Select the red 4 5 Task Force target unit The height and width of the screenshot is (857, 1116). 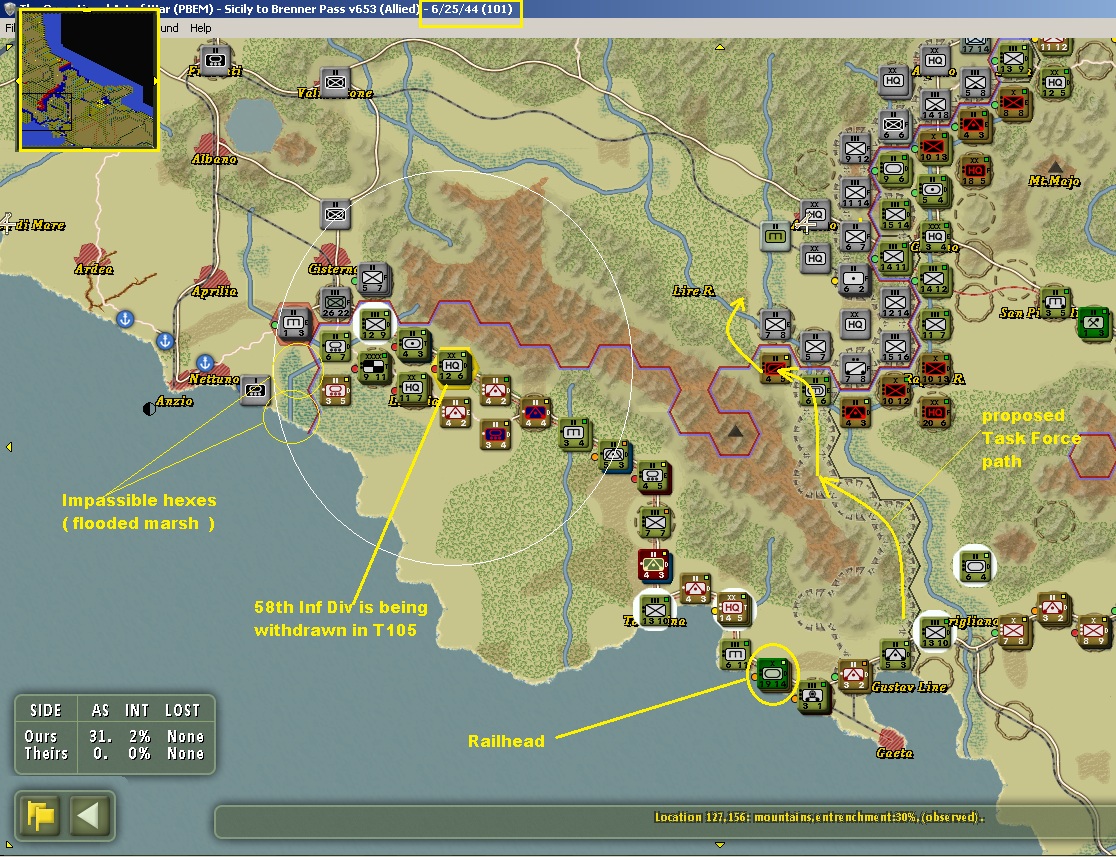[x=774, y=368]
